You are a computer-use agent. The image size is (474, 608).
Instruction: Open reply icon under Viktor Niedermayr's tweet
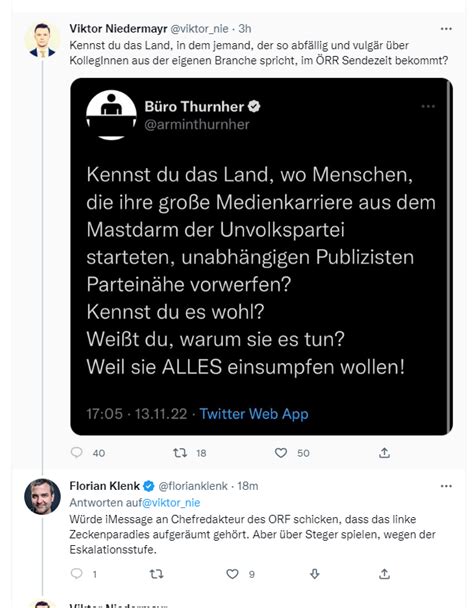click(77, 452)
